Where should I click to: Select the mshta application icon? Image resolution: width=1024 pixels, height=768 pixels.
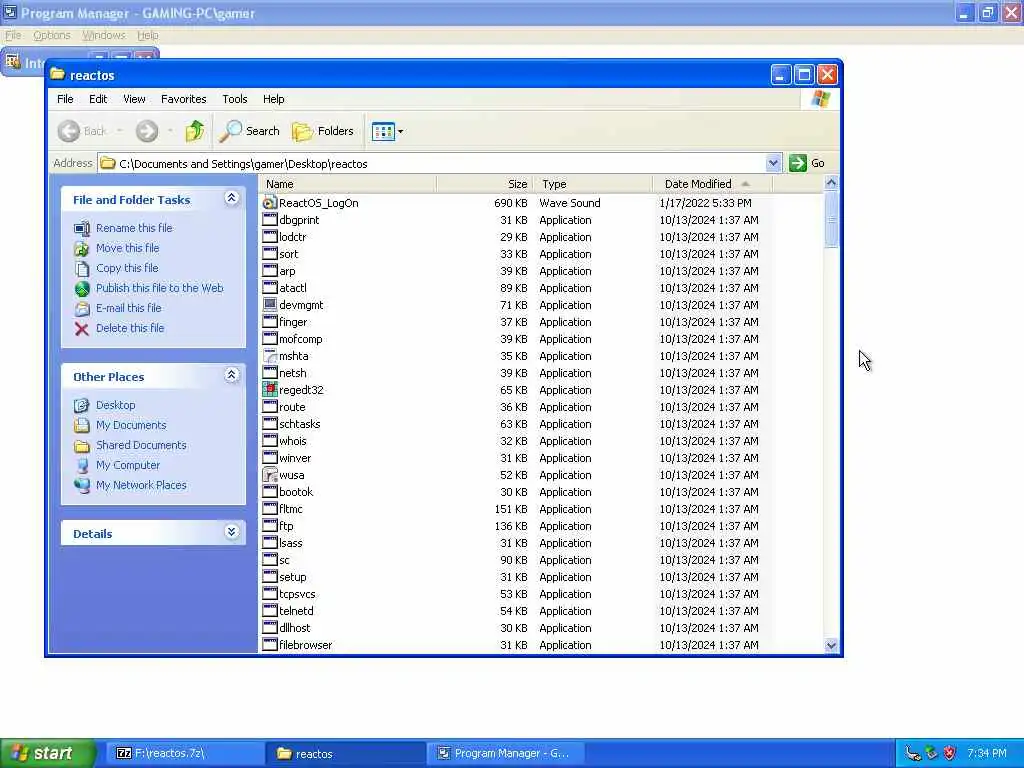(x=270, y=356)
